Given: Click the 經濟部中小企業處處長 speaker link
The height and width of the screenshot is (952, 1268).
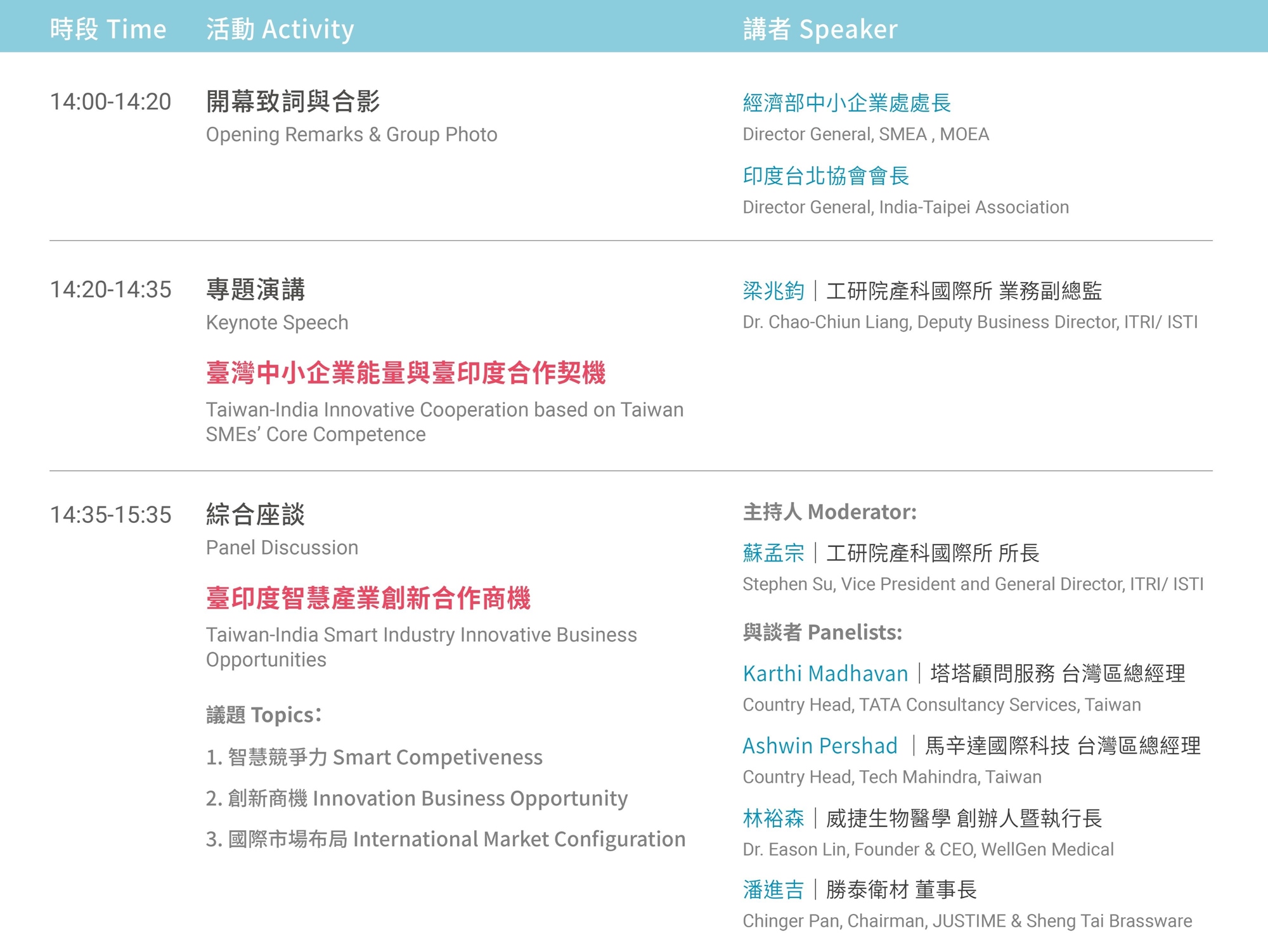Looking at the screenshot, I should tap(846, 103).
